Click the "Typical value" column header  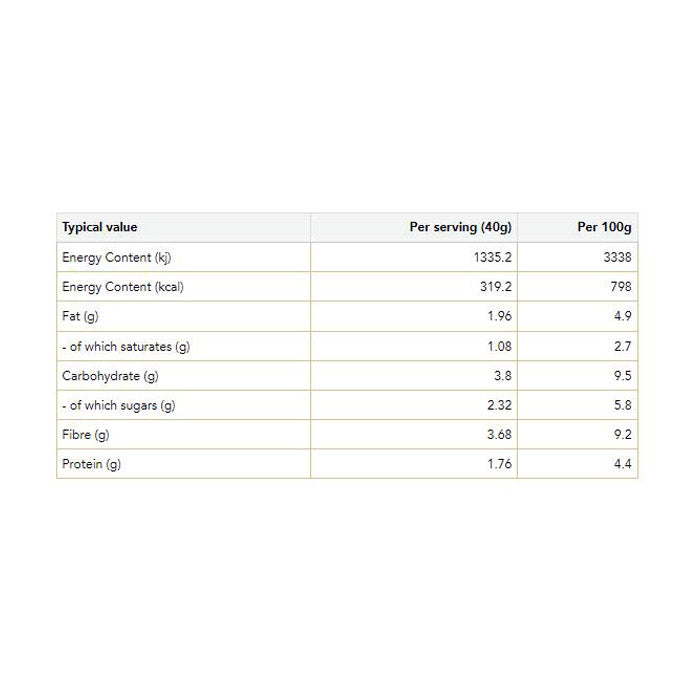[100, 227]
